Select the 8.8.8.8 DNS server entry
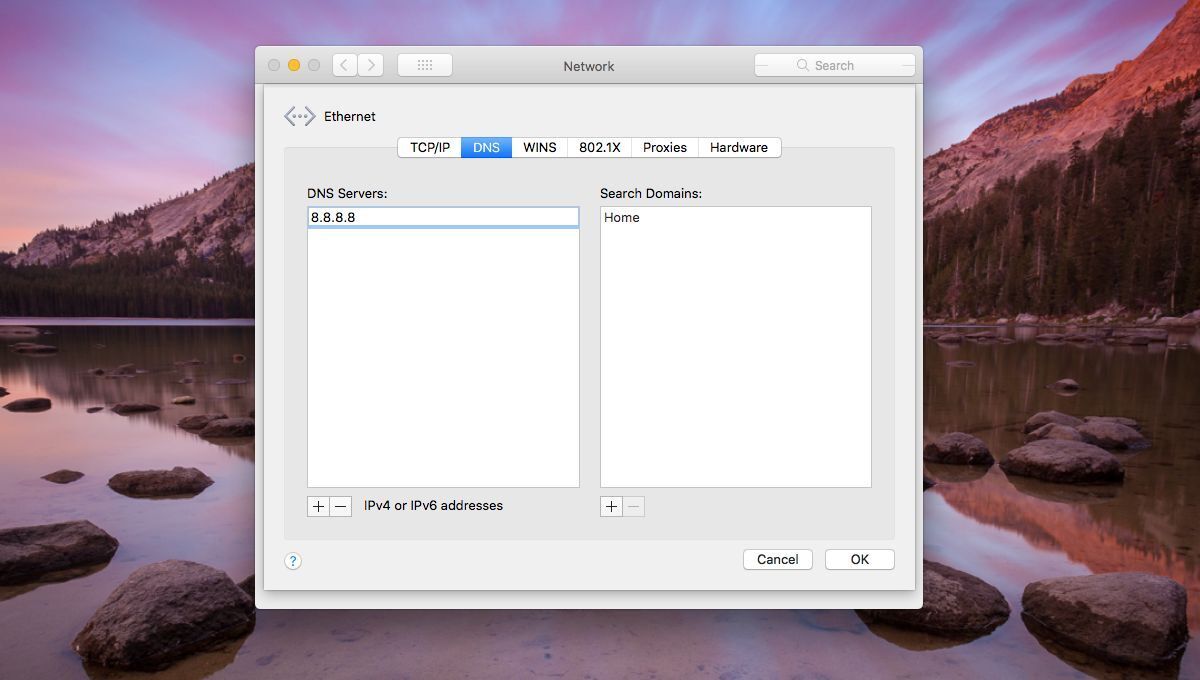This screenshot has height=680, width=1200. pos(443,217)
